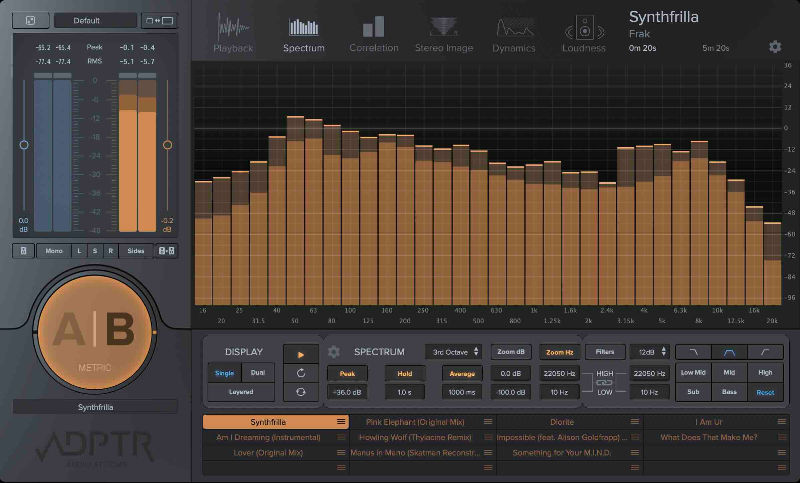Click the dual-speaker icon right of Sides
The height and width of the screenshot is (483, 800).
click(x=166, y=251)
